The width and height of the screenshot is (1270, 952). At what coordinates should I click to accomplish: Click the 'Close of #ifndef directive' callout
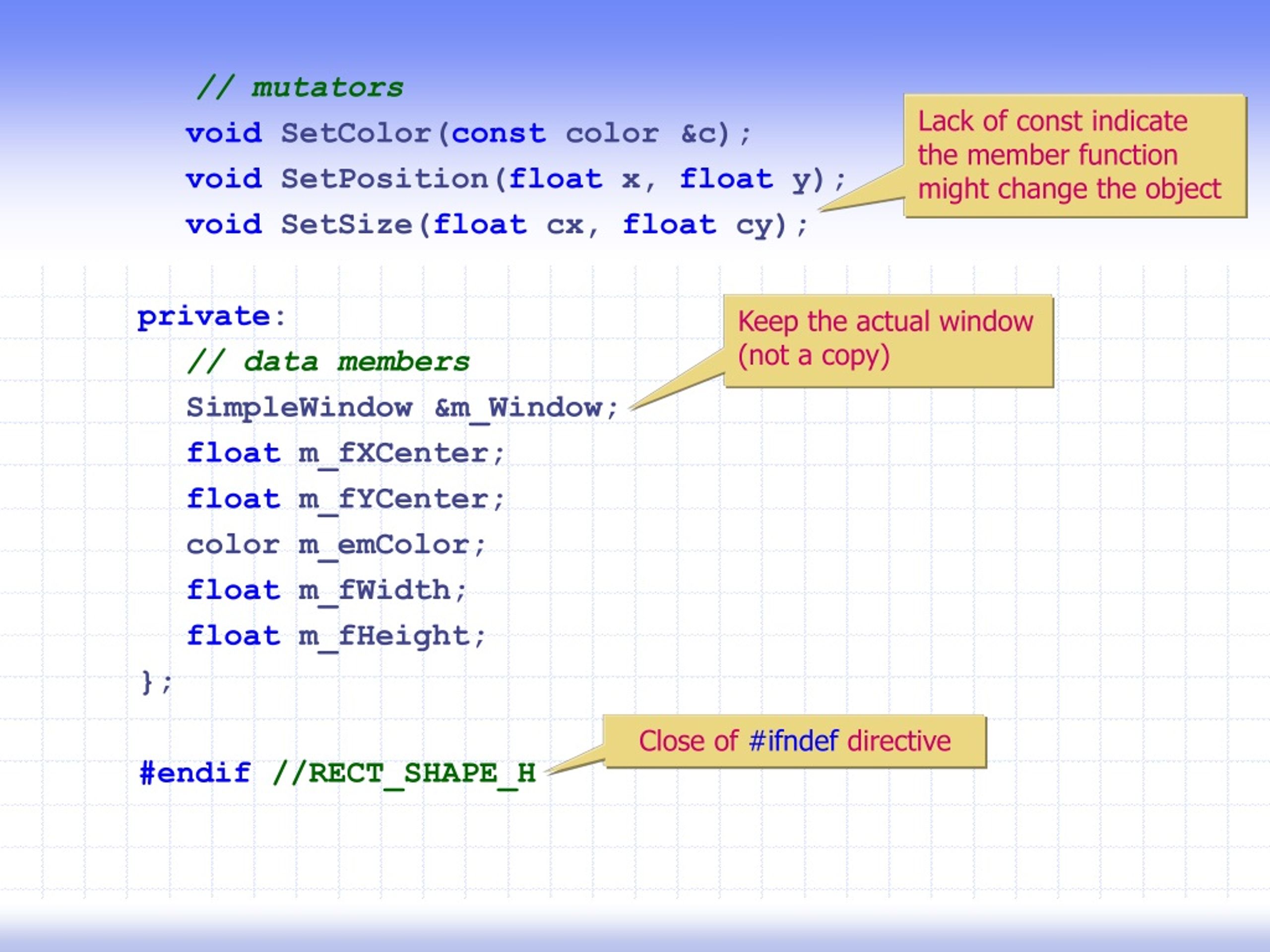click(795, 741)
